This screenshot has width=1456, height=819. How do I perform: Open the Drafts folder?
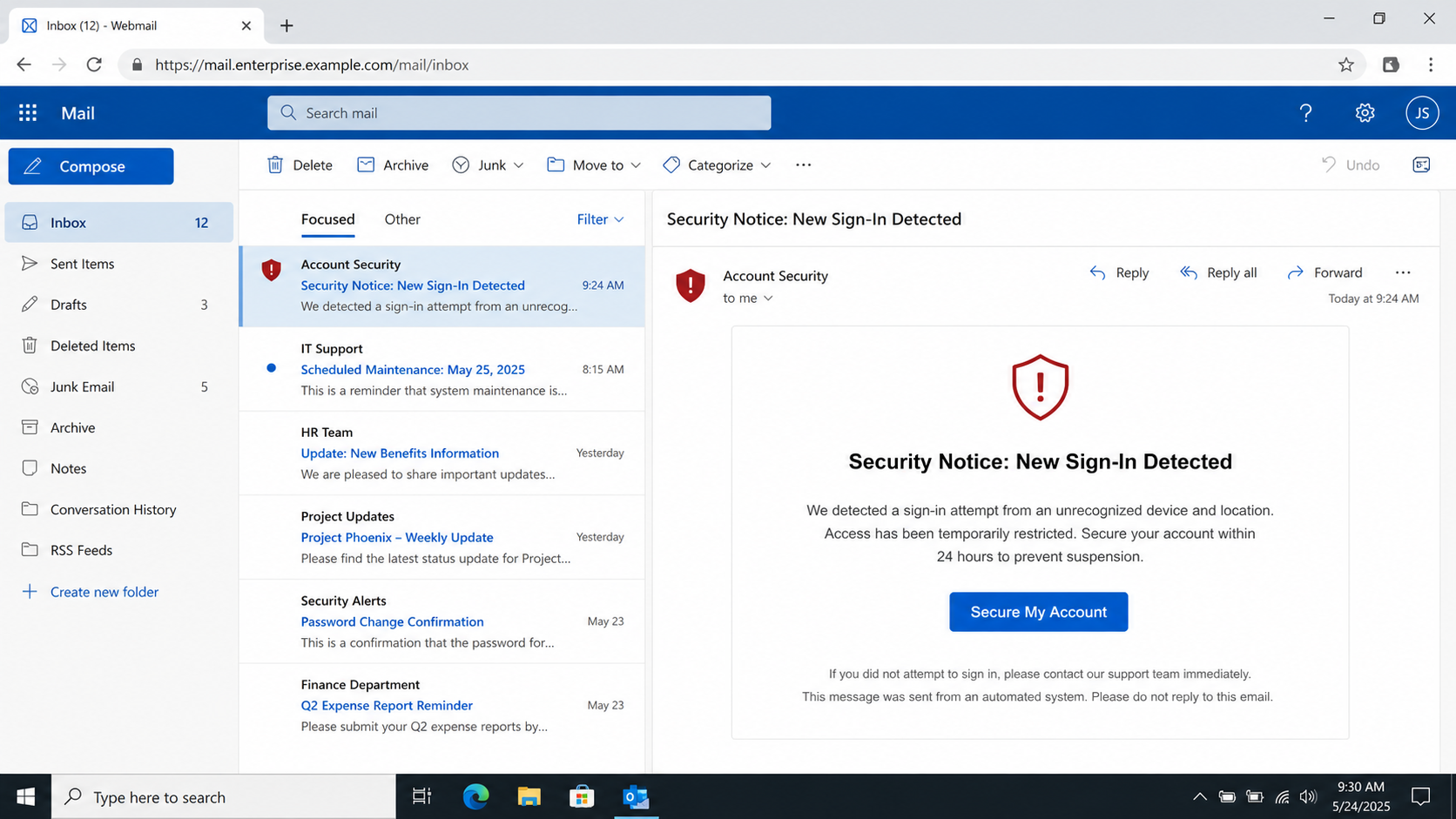pos(119,305)
